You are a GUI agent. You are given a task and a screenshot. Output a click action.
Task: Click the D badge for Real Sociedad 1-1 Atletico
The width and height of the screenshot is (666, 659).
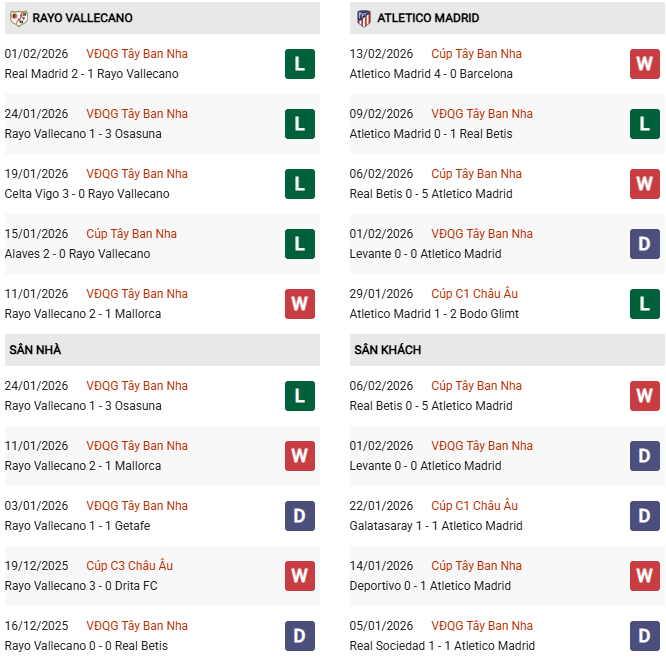click(x=645, y=636)
